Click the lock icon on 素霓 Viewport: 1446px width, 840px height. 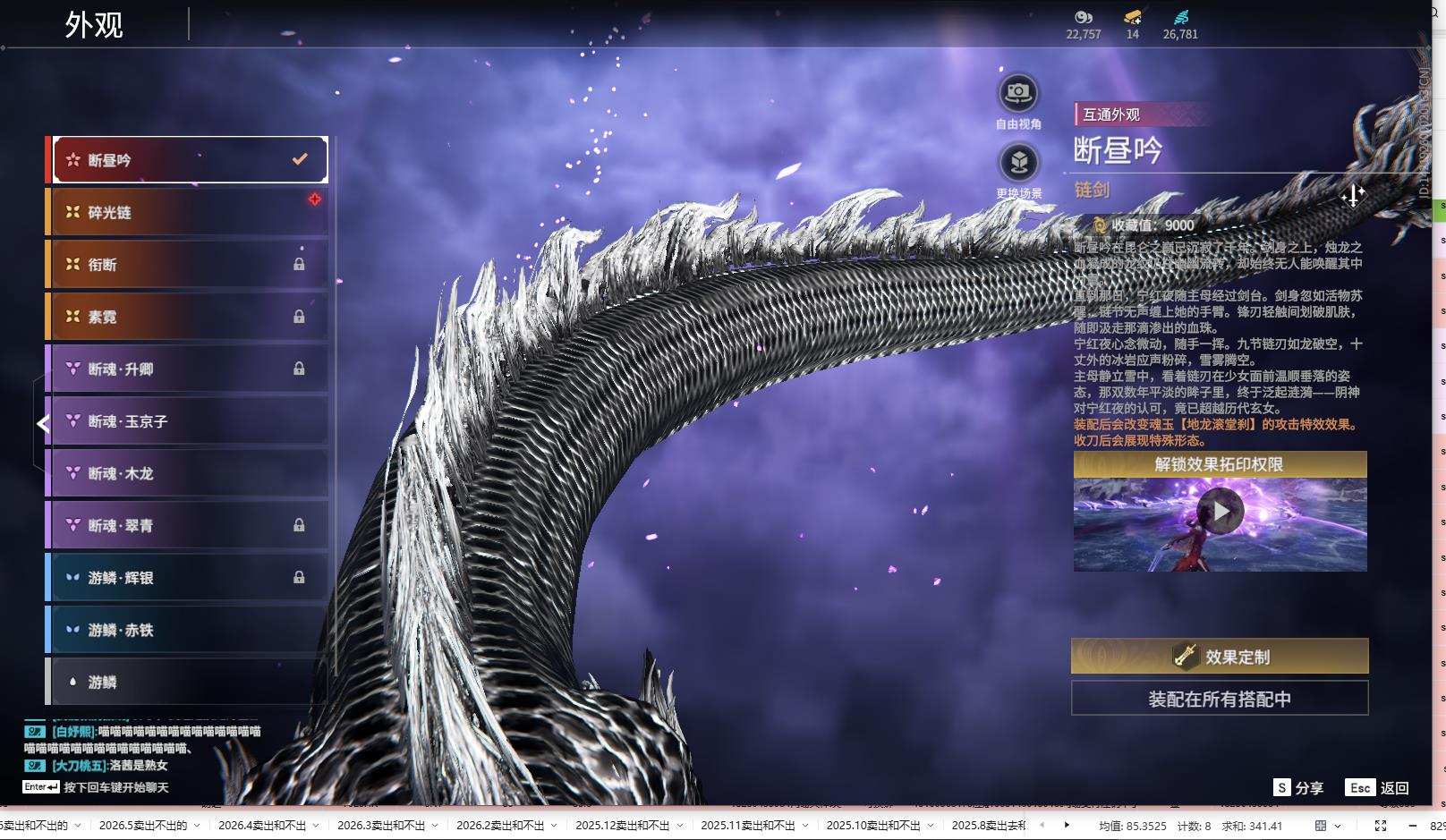click(299, 316)
